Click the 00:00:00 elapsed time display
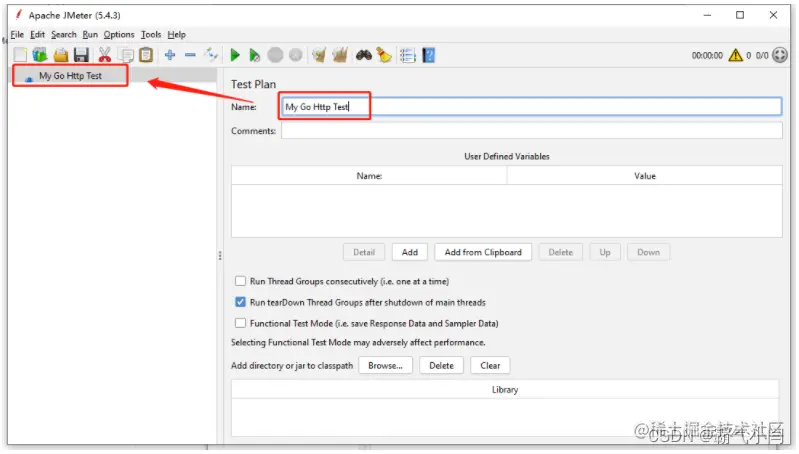799x454 pixels. 707,55
